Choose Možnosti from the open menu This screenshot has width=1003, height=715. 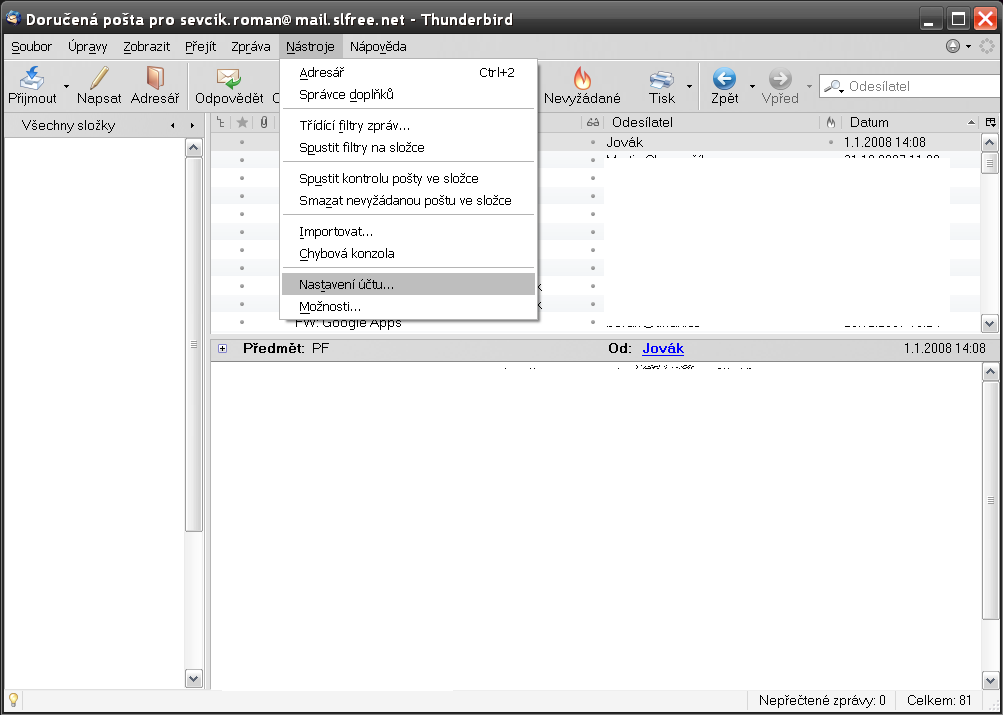point(330,306)
